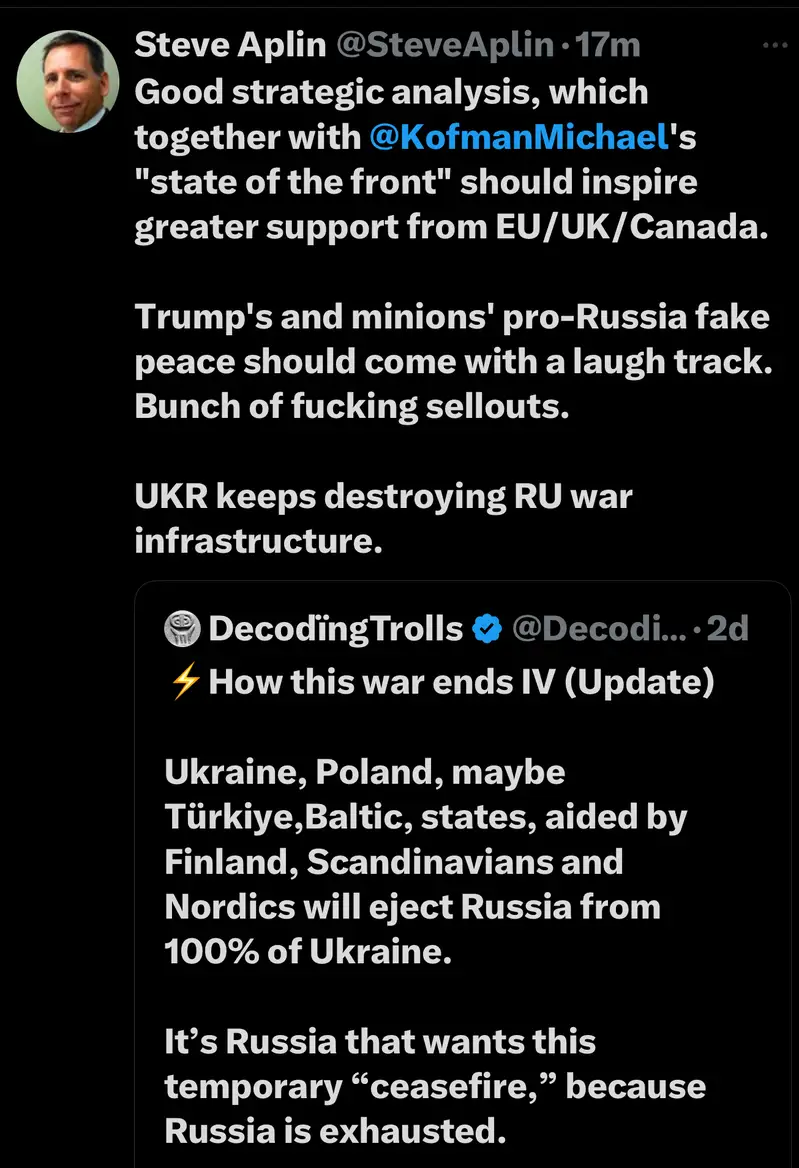
Task: Select the "UKR keeps destroying RU war" line
Action: 384,497
